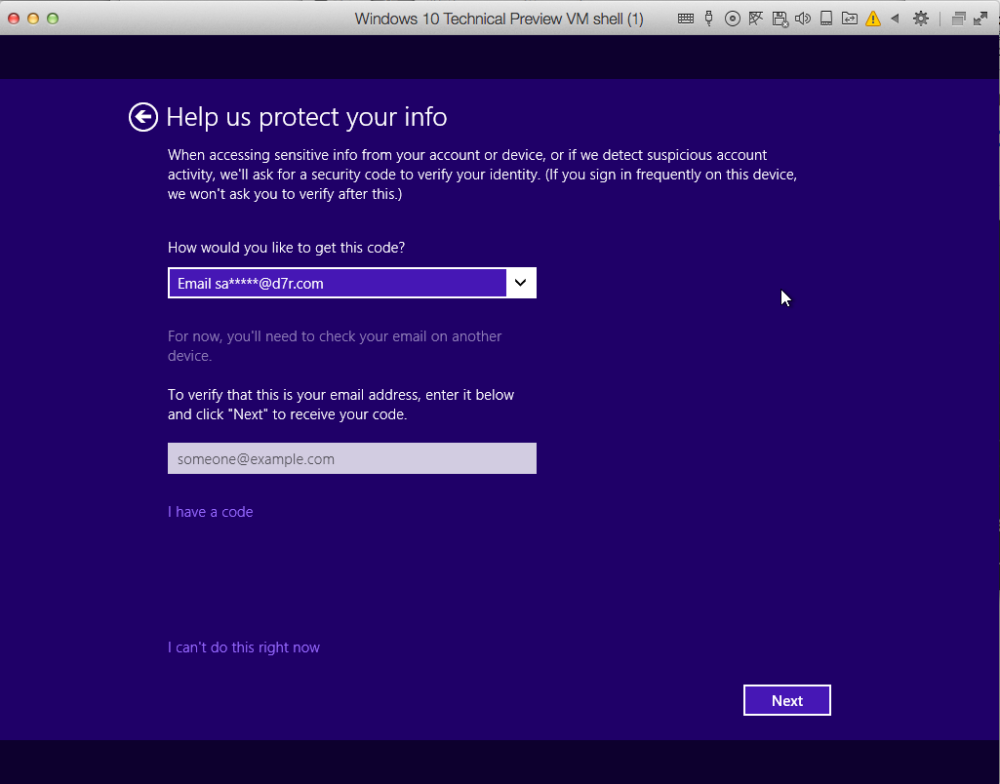The height and width of the screenshot is (784, 1000).
Task: Expand the code delivery dropdown arrow
Action: (520, 283)
